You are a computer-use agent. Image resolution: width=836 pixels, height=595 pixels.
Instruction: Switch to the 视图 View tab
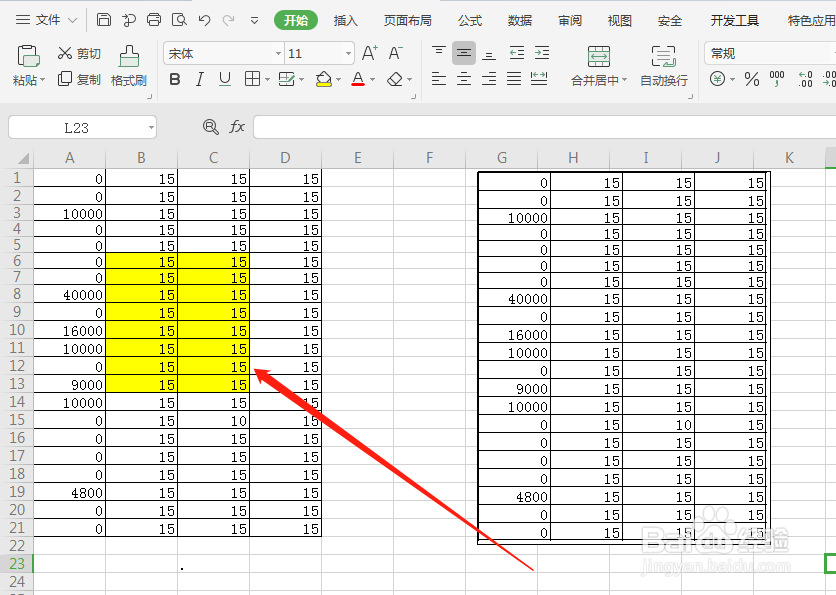[x=620, y=20]
